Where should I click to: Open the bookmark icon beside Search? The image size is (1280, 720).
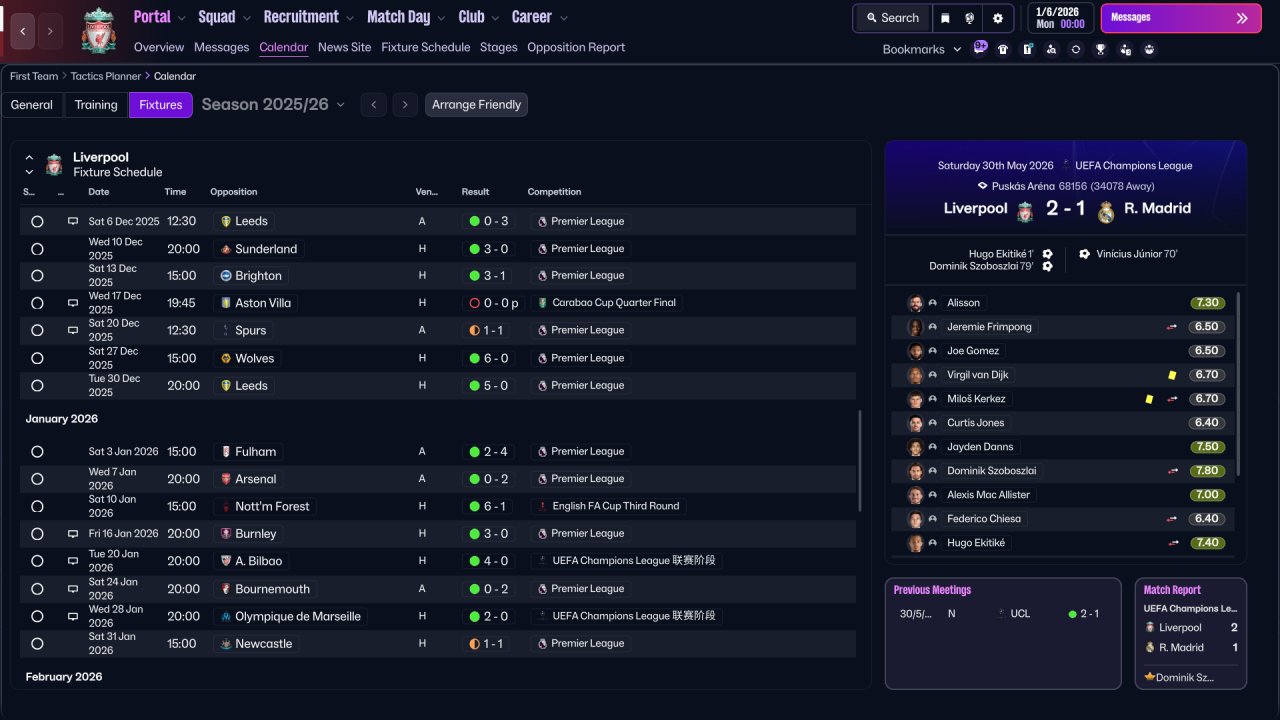945,18
